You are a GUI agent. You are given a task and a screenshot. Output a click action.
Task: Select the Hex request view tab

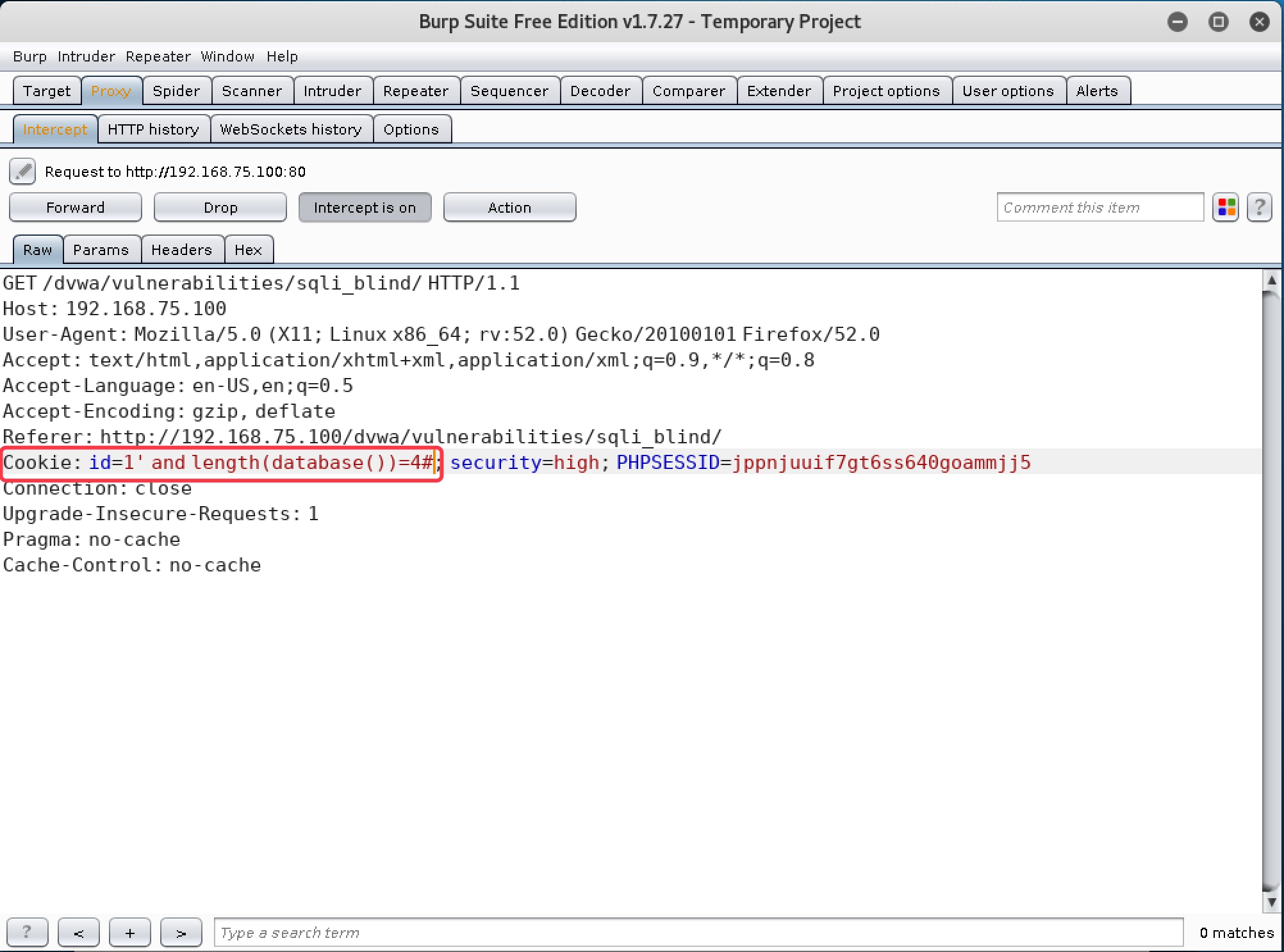[x=248, y=250]
